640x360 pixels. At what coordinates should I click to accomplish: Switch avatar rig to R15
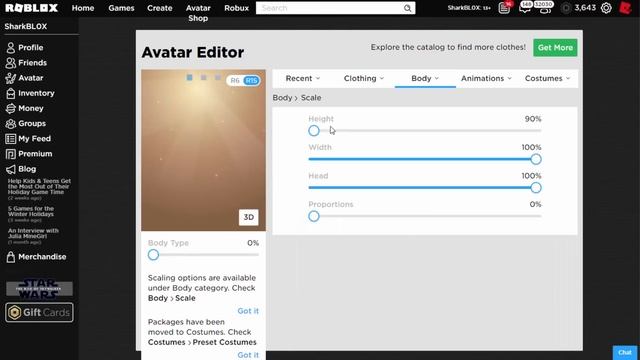click(251, 80)
